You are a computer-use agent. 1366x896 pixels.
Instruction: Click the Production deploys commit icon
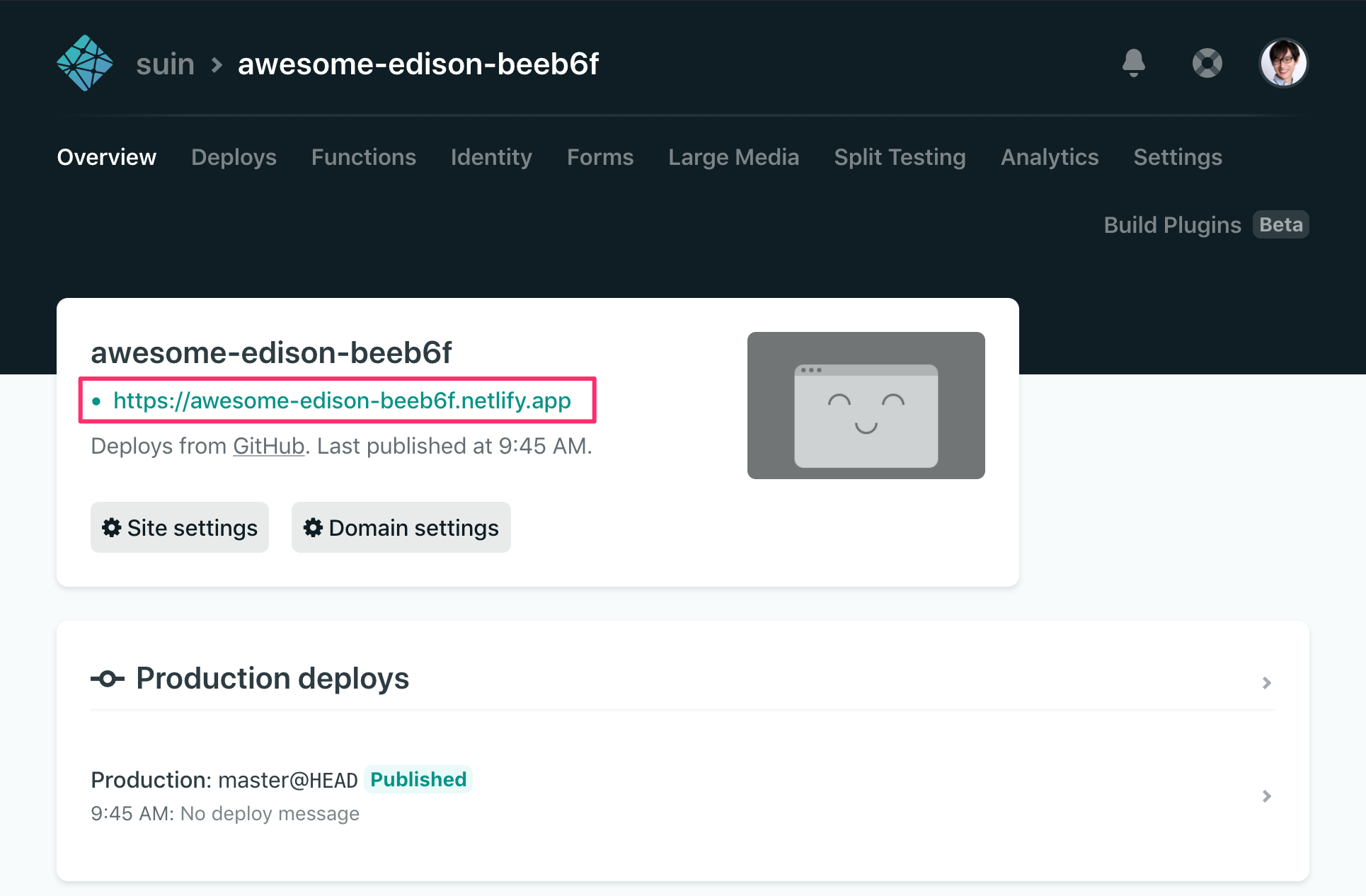tap(108, 679)
